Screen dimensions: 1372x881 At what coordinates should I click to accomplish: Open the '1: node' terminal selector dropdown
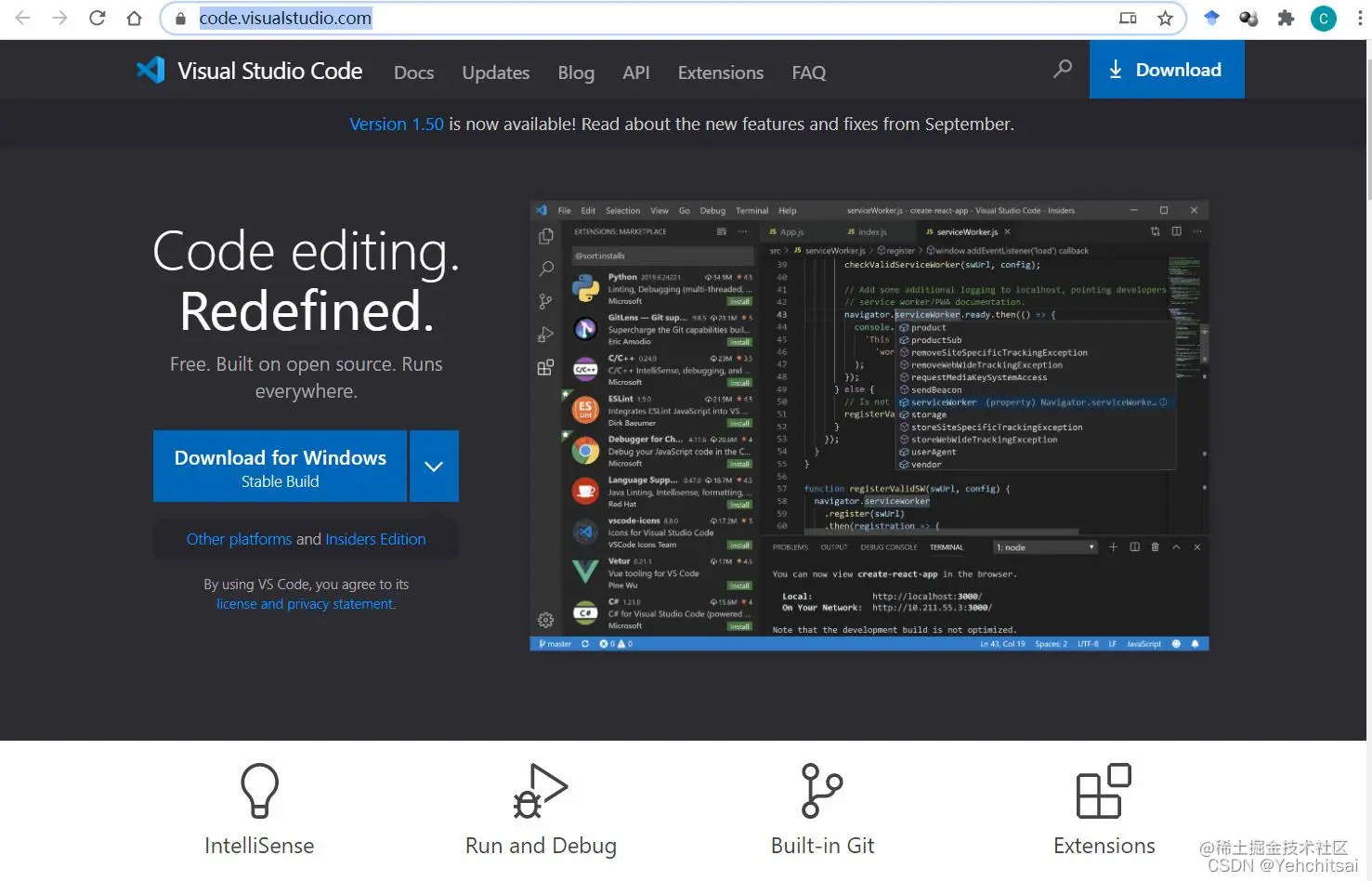click(x=1044, y=546)
